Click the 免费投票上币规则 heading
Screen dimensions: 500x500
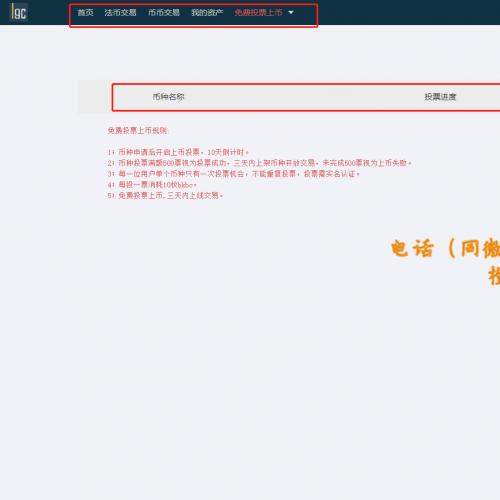tap(137, 130)
